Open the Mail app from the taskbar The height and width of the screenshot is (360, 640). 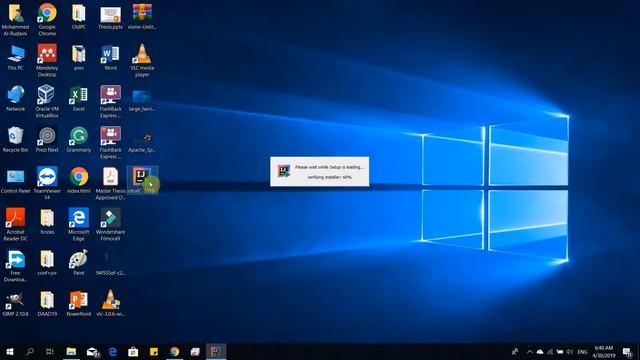coord(92,351)
